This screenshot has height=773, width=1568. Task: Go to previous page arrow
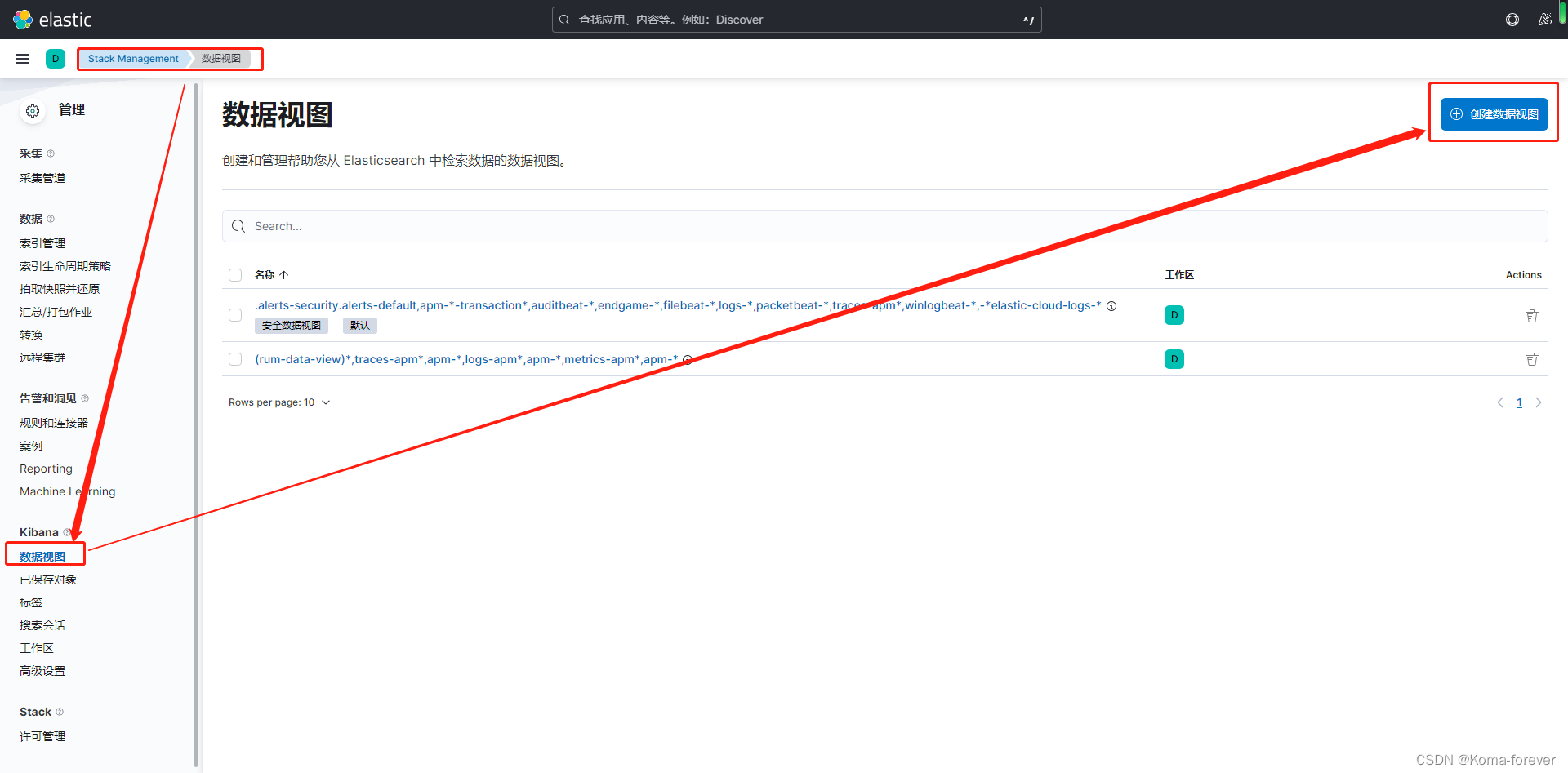(1500, 402)
